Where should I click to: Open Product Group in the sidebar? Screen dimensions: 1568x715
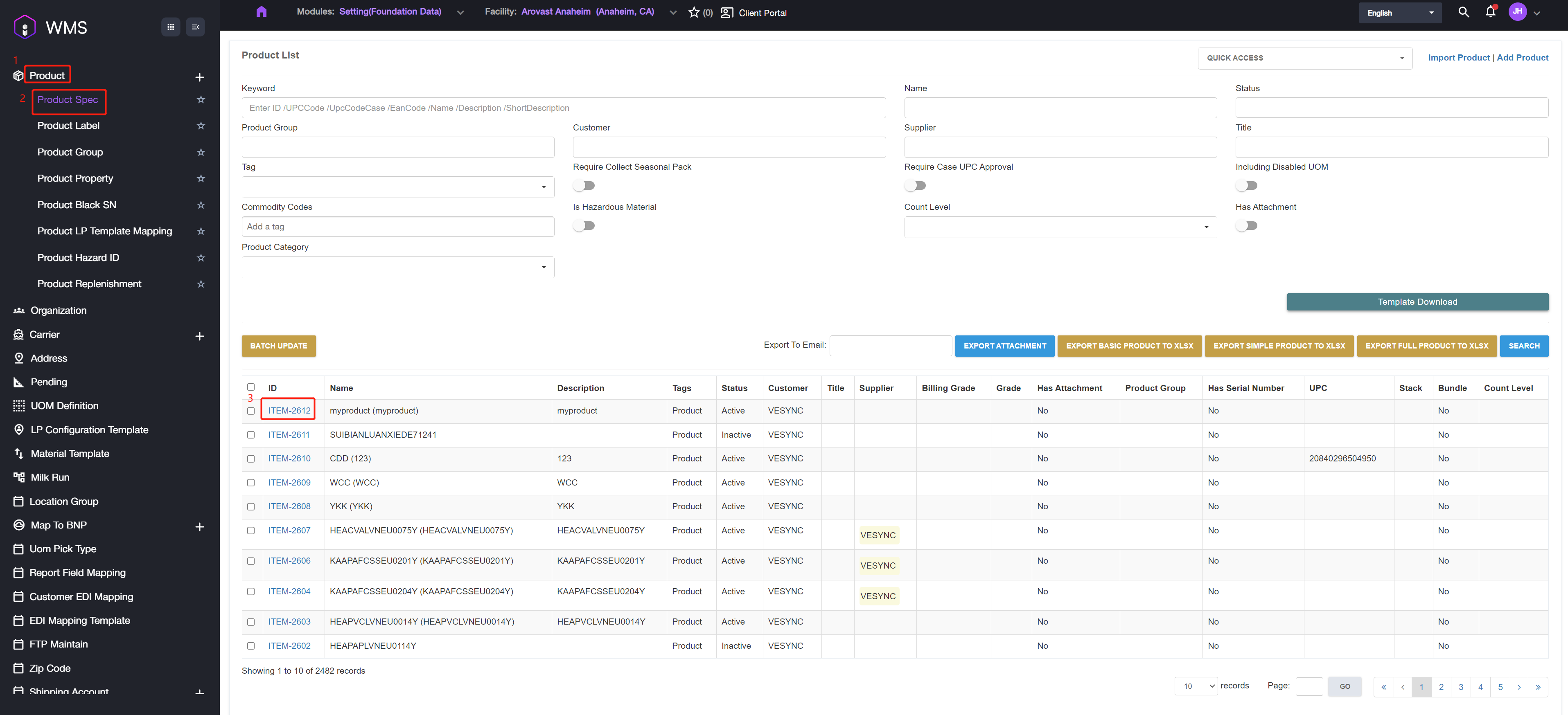70,152
